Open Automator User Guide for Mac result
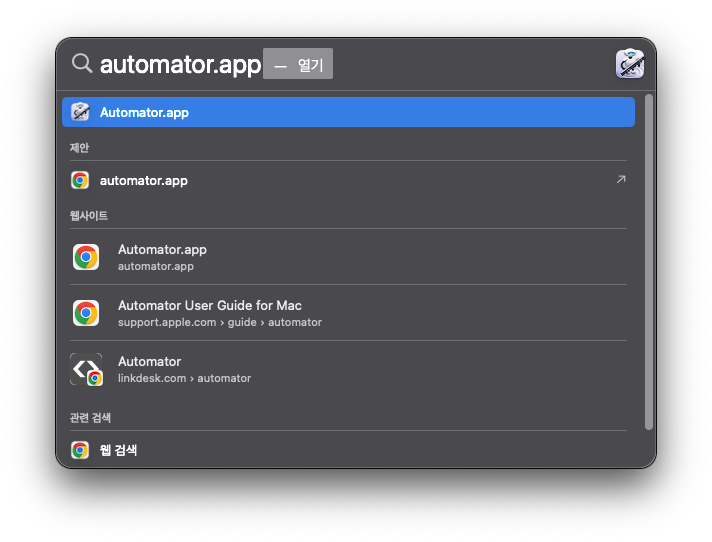Viewport: 712px width, 542px height. (x=348, y=313)
